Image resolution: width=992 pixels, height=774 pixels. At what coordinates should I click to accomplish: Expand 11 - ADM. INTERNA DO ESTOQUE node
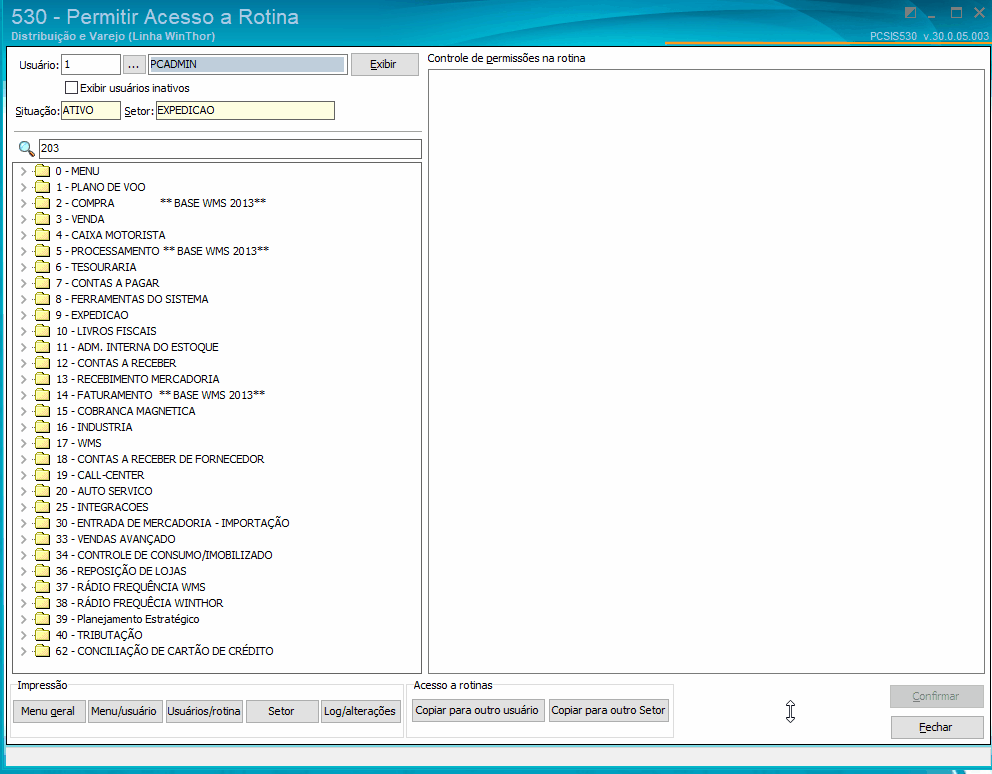pyautogui.click(x=23, y=347)
